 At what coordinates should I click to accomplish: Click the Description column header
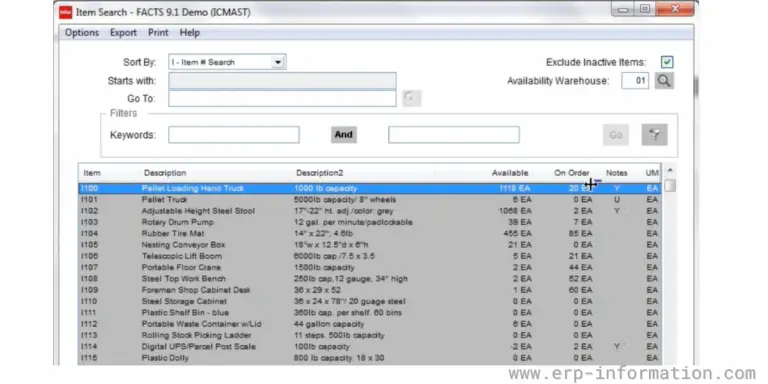coord(165,173)
